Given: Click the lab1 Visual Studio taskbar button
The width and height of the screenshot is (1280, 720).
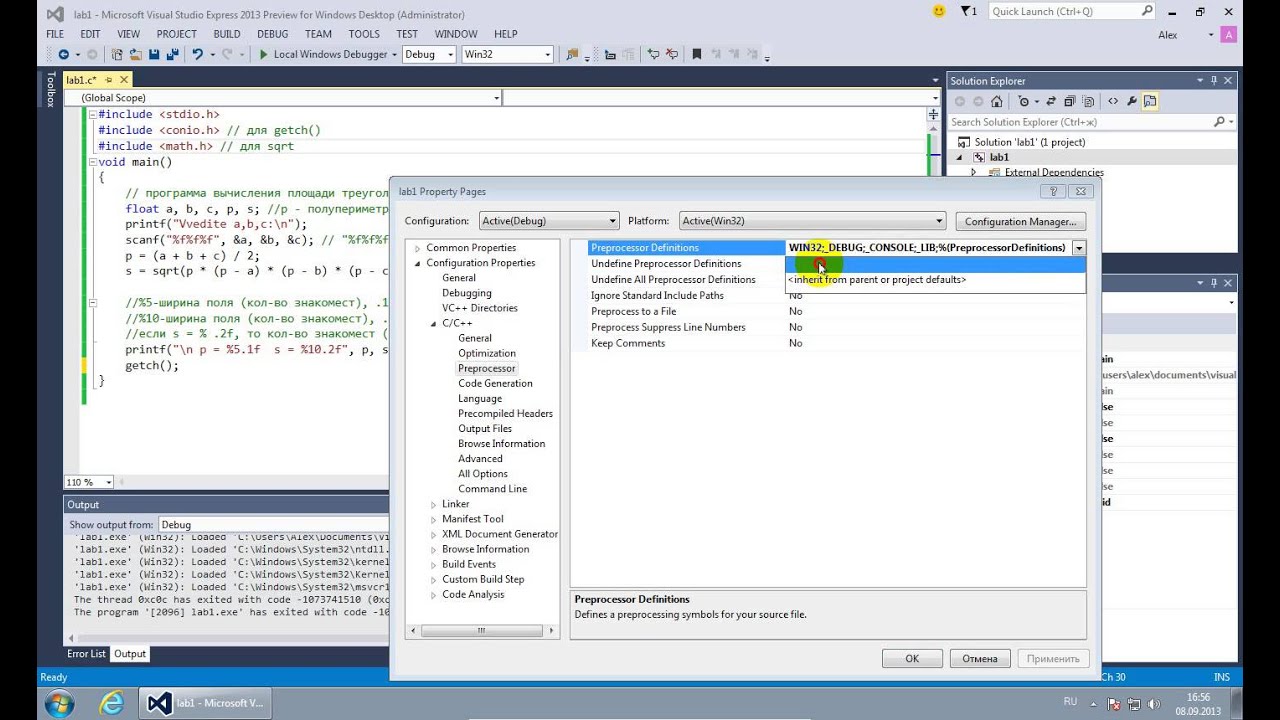Looking at the screenshot, I should pos(206,703).
